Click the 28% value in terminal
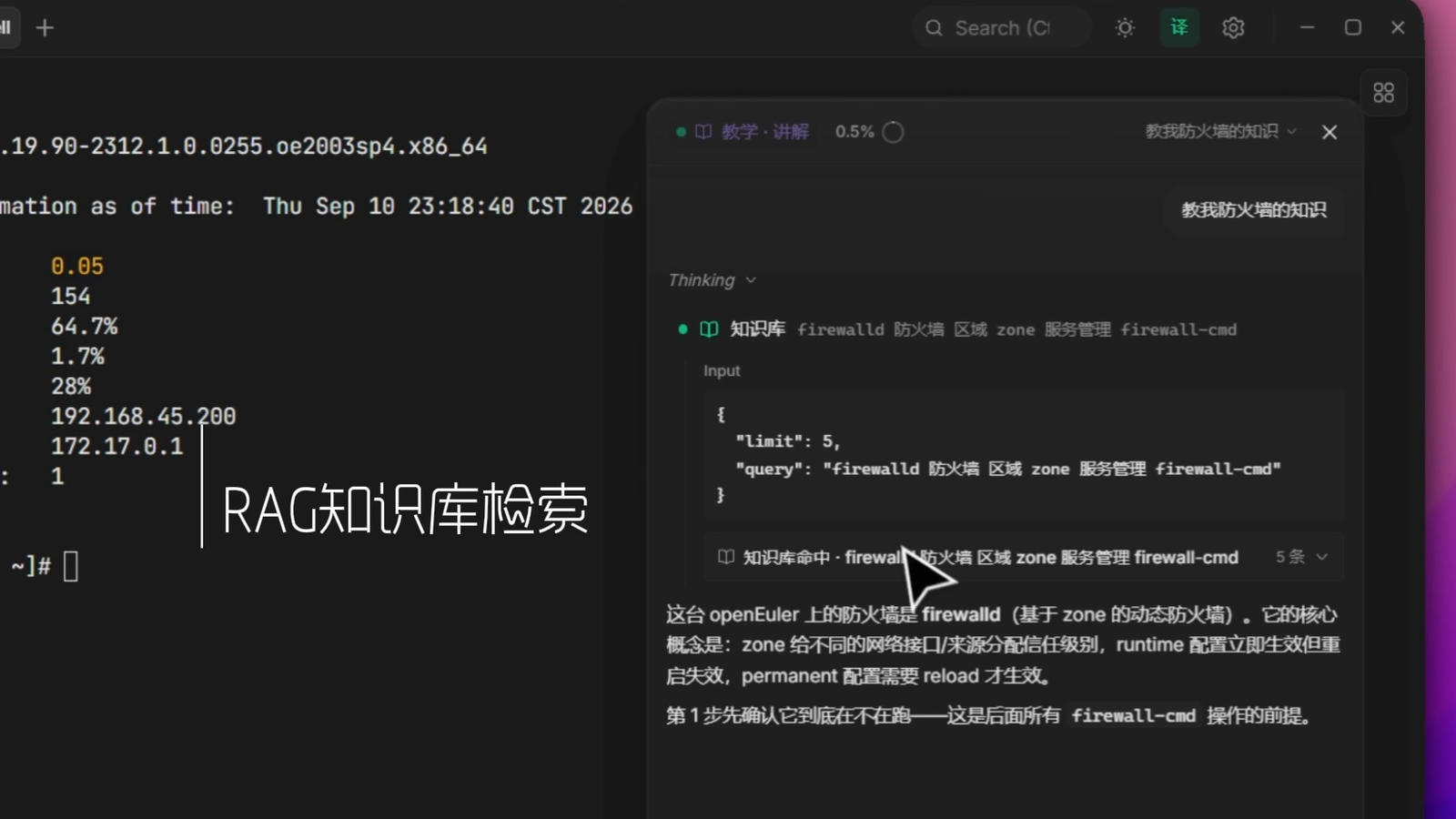The image size is (1456, 819). pos(70,387)
